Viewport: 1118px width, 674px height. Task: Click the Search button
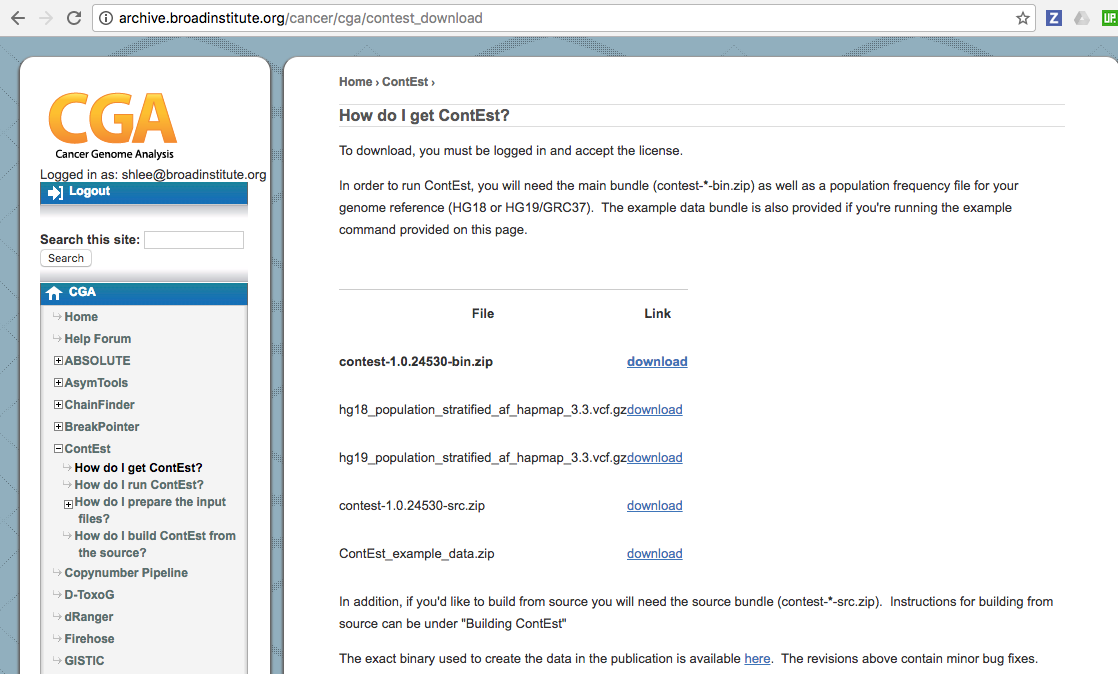(66, 258)
